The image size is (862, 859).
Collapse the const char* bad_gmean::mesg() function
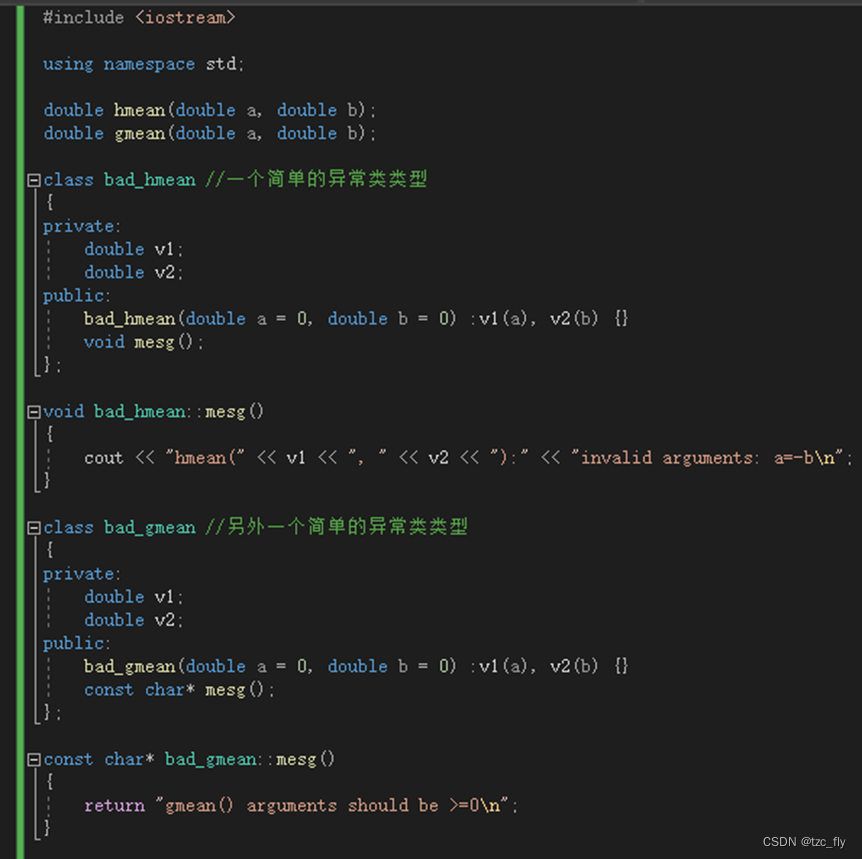click(34, 760)
